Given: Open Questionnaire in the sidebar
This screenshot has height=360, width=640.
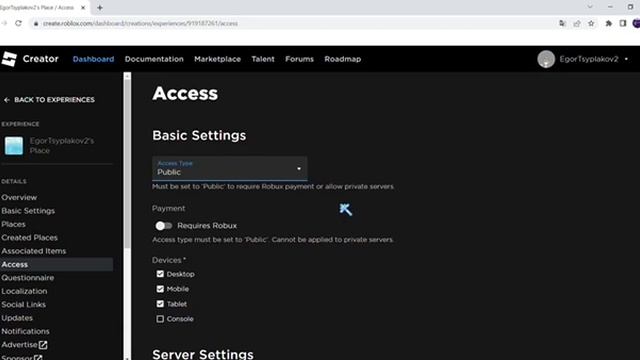Looking at the screenshot, I should 27,278.
